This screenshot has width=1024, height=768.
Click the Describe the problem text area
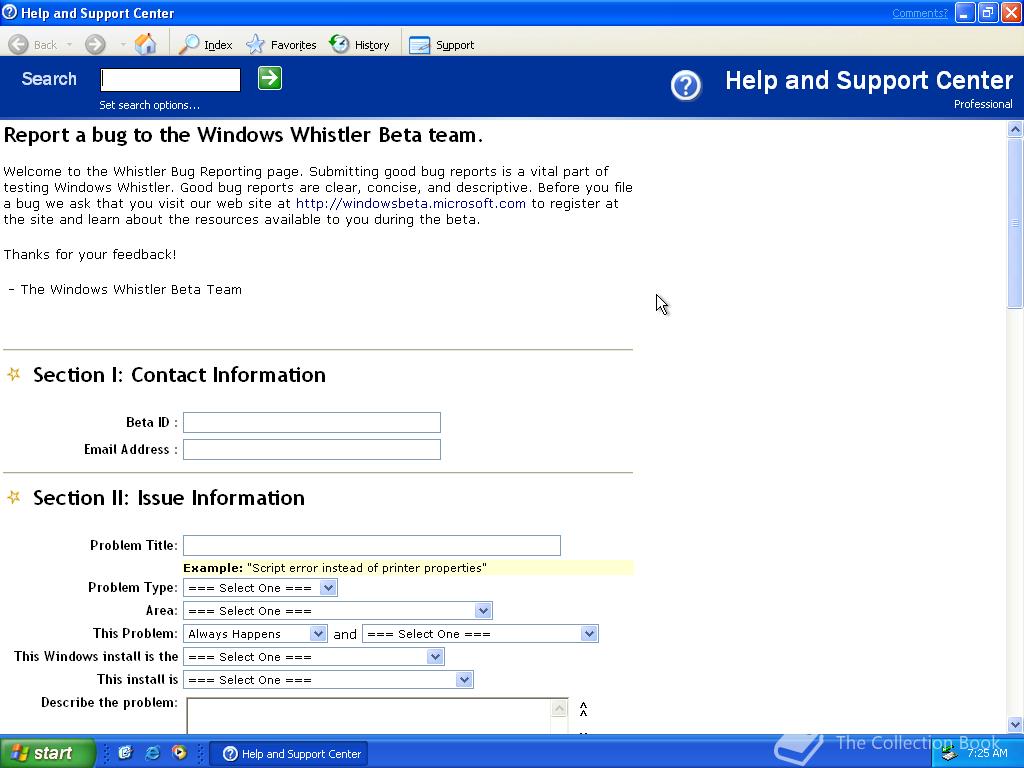click(370, 716)
